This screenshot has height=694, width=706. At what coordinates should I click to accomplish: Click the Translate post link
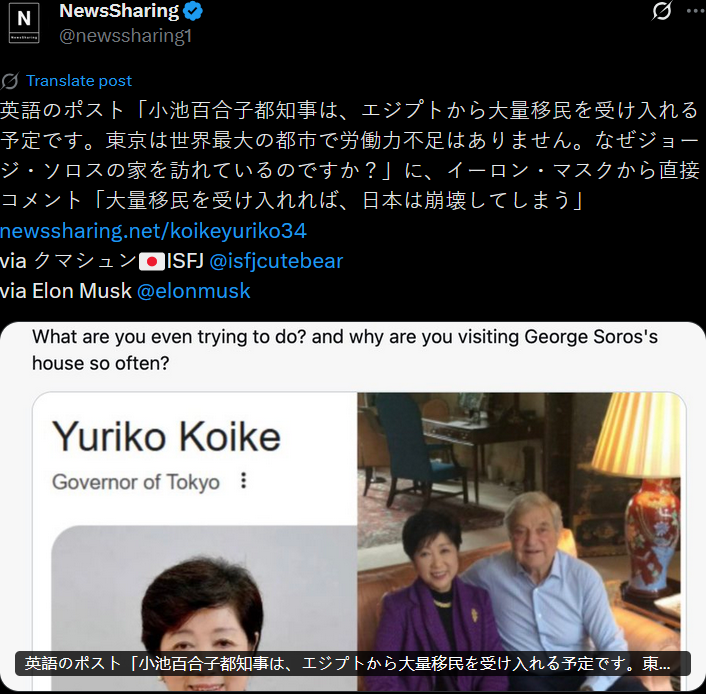79,81
